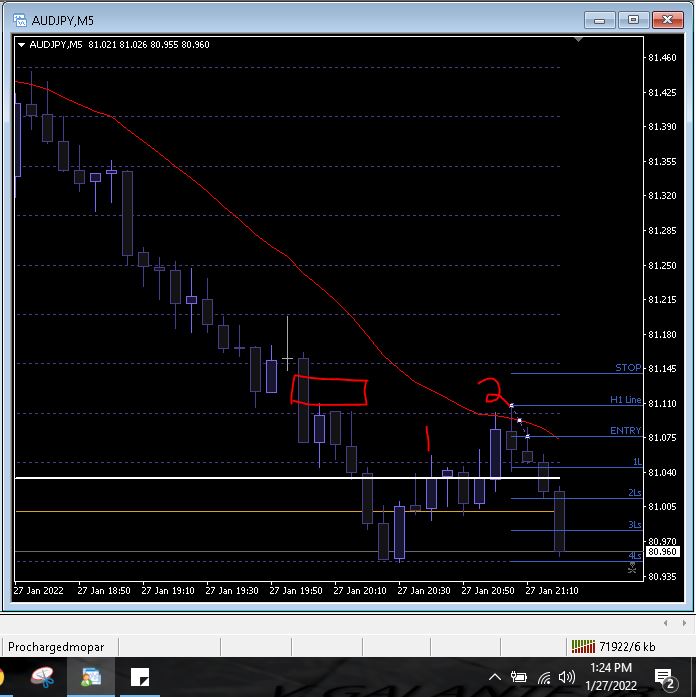Click the Prochargedmopar profile in status bar
Screen dimensions: 696x697
[56, 647]
